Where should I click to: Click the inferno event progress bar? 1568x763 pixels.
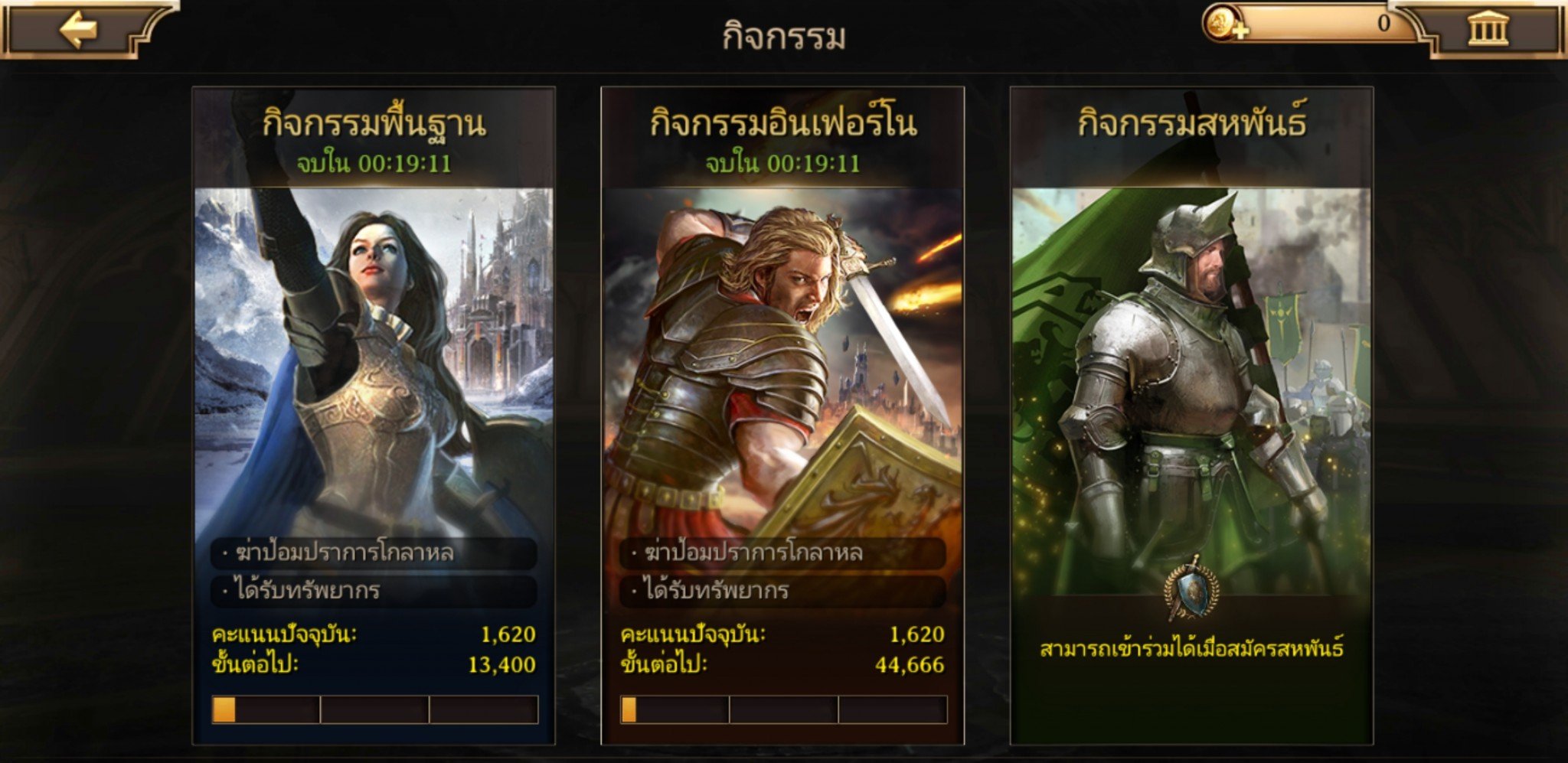pyautogui.click(x=784, y=709)
